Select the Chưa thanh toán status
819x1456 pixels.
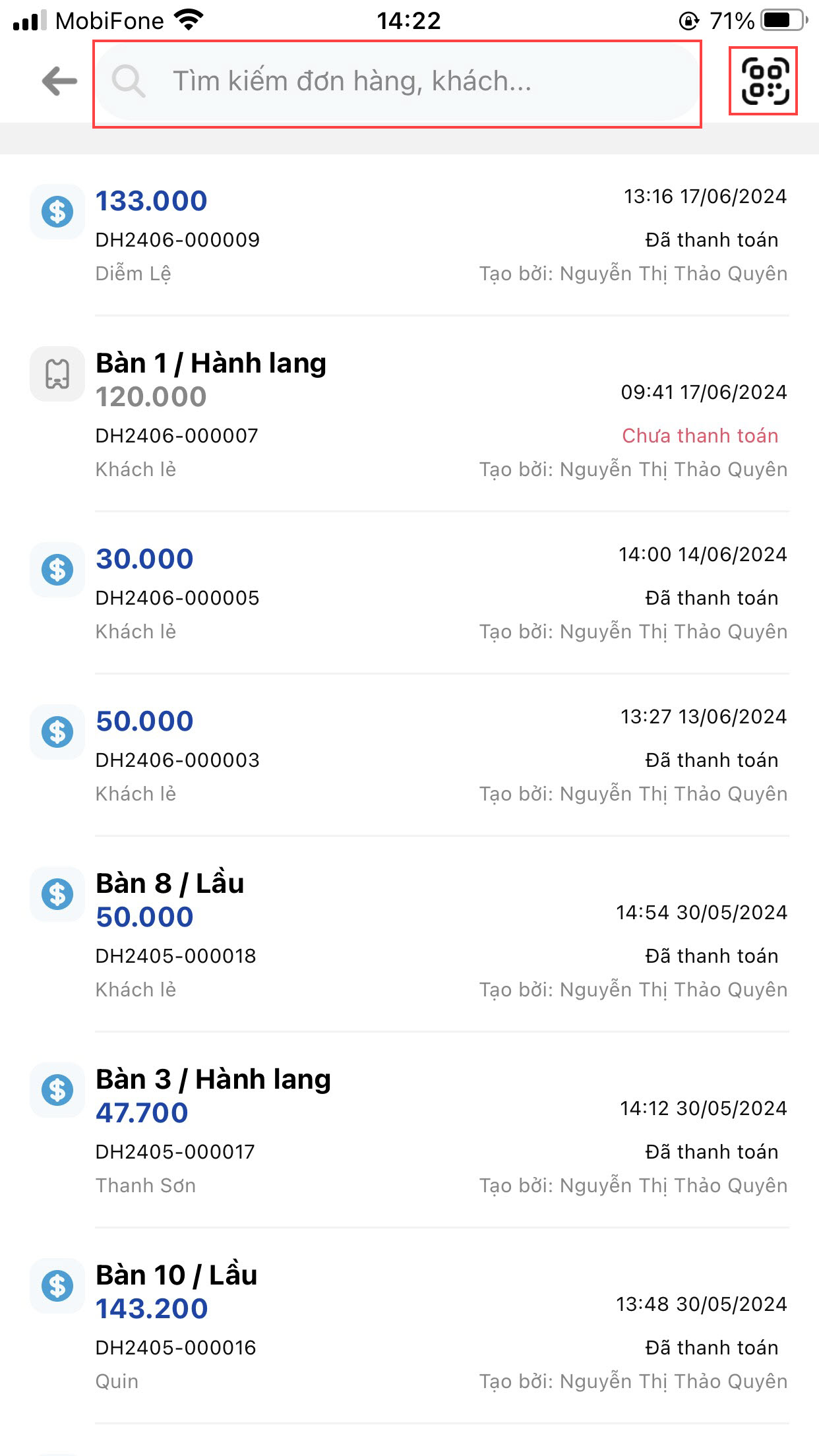(700, 436)
